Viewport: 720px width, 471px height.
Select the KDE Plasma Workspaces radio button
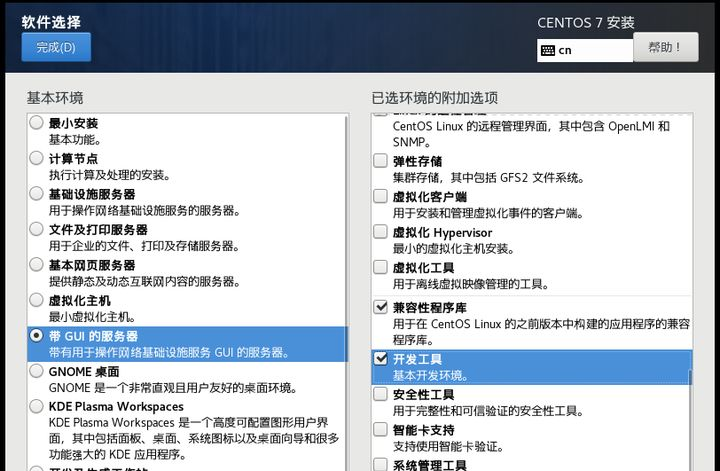click(x=36, y=406)
